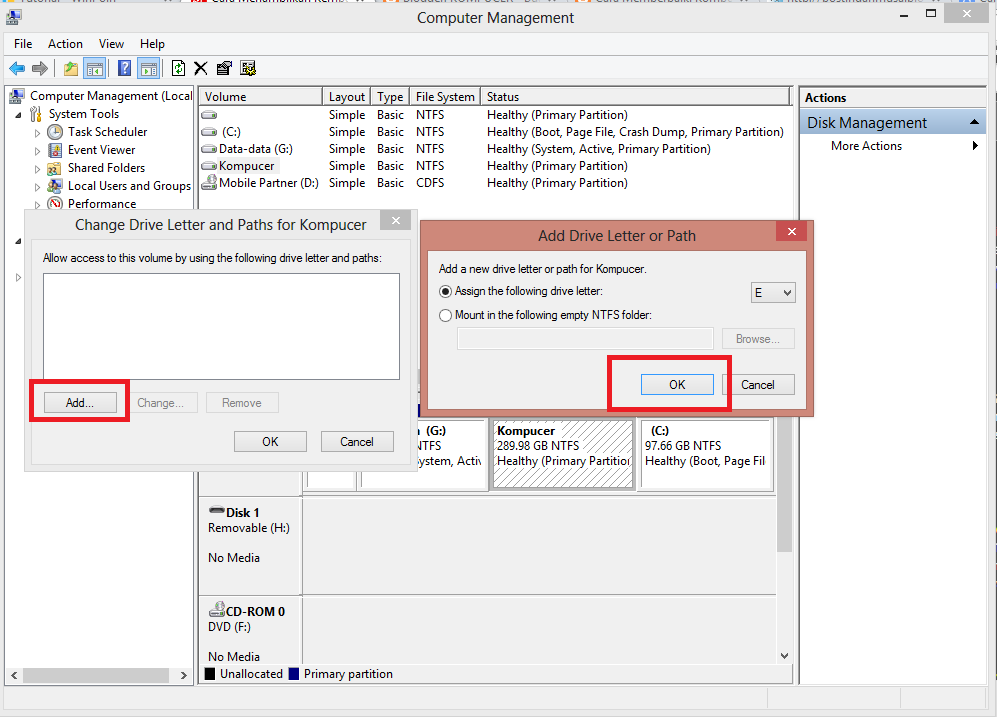Viewport: 997px width, 717px height.
Task: Click the drive letter paths list box
Action: tap(221, 326)
